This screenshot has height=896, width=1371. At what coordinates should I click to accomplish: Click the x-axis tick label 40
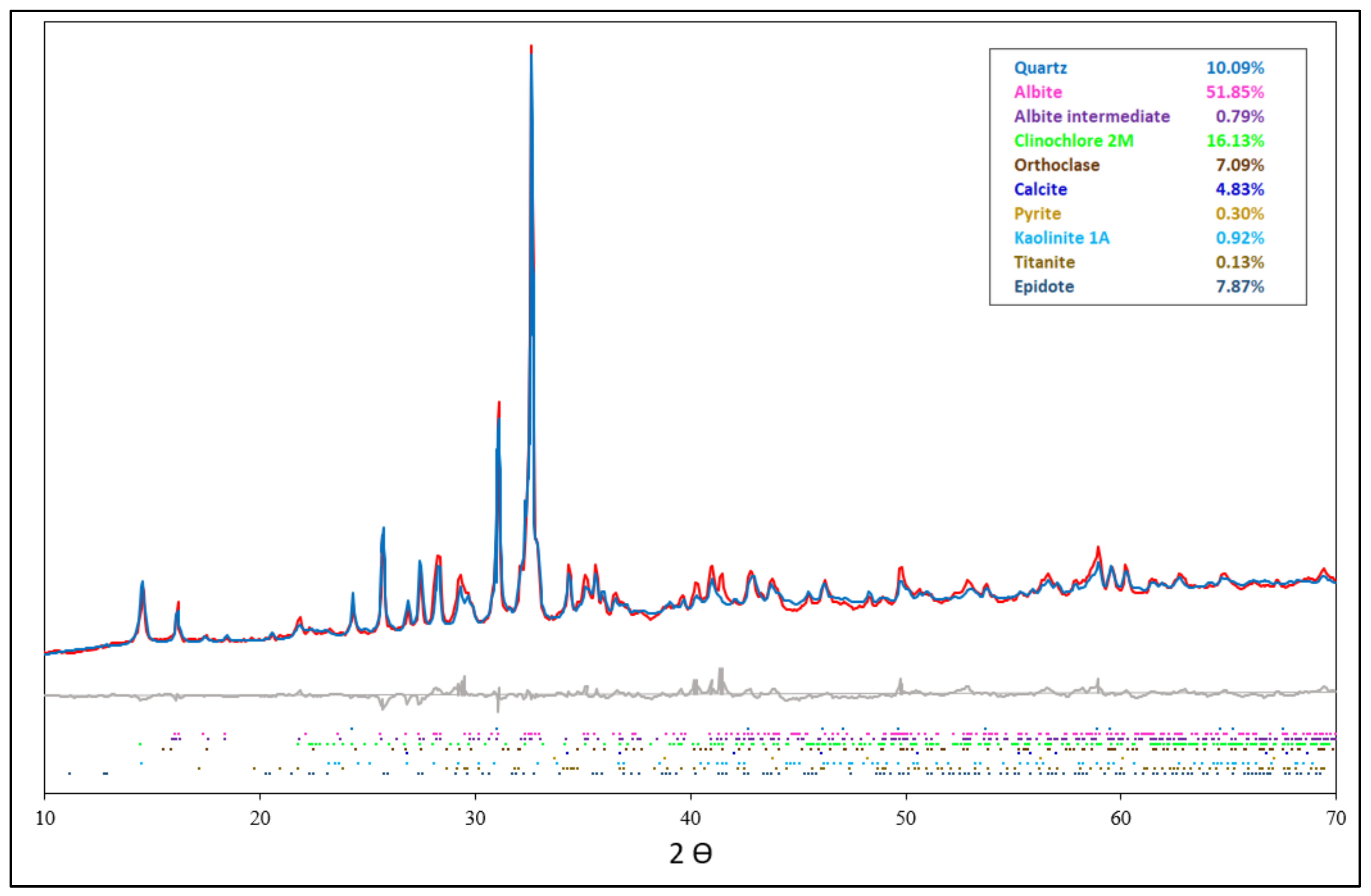coord(690,818)
